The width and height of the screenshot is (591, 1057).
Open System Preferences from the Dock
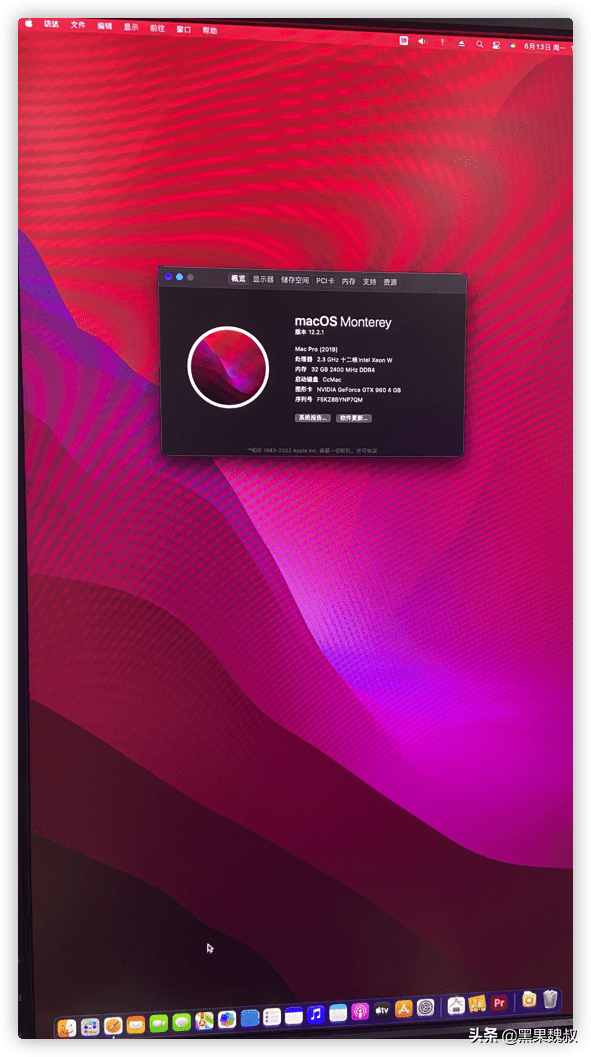click(x=425, y=1008)
